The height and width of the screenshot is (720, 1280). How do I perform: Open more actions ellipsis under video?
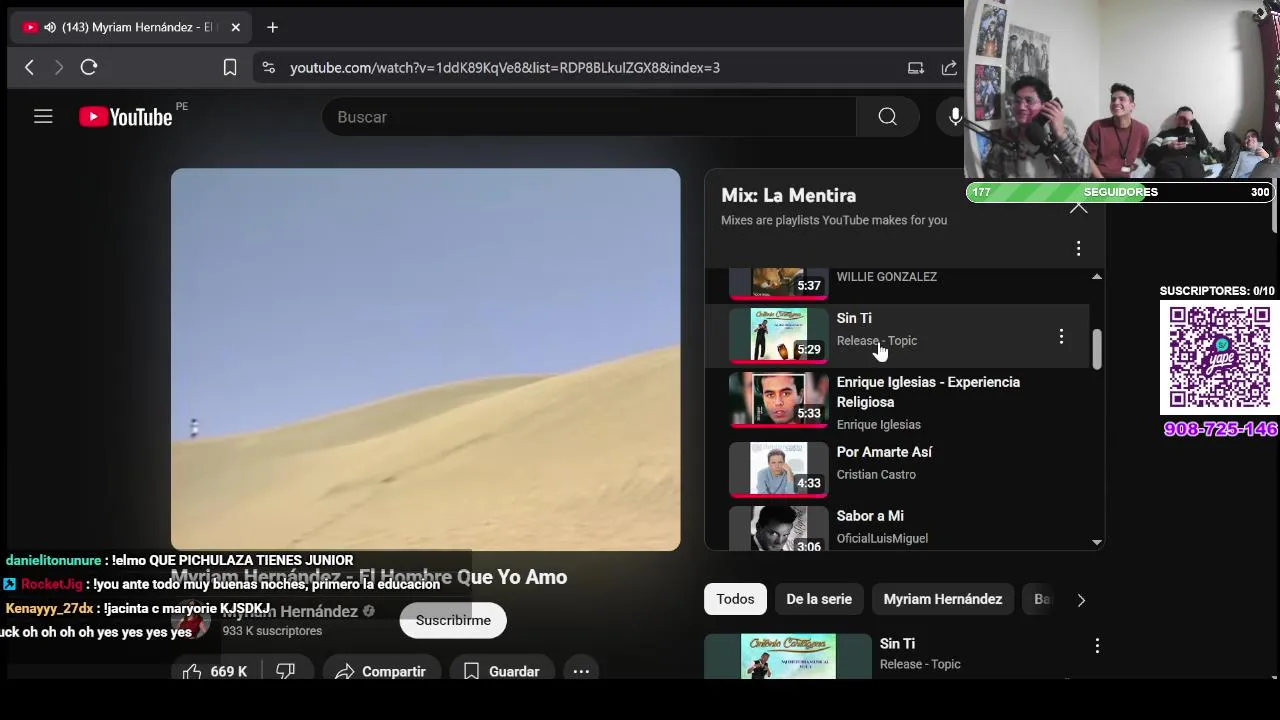(581, 671)
